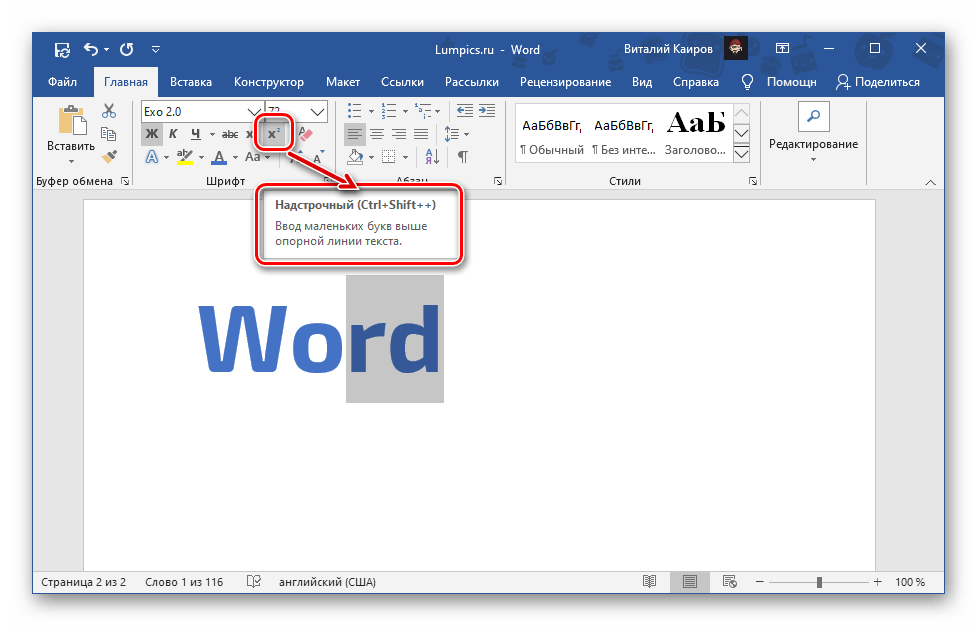Click the numbered list icon
Screen dimensions: 977x626
pyautogui.click(x=389, y=111)
